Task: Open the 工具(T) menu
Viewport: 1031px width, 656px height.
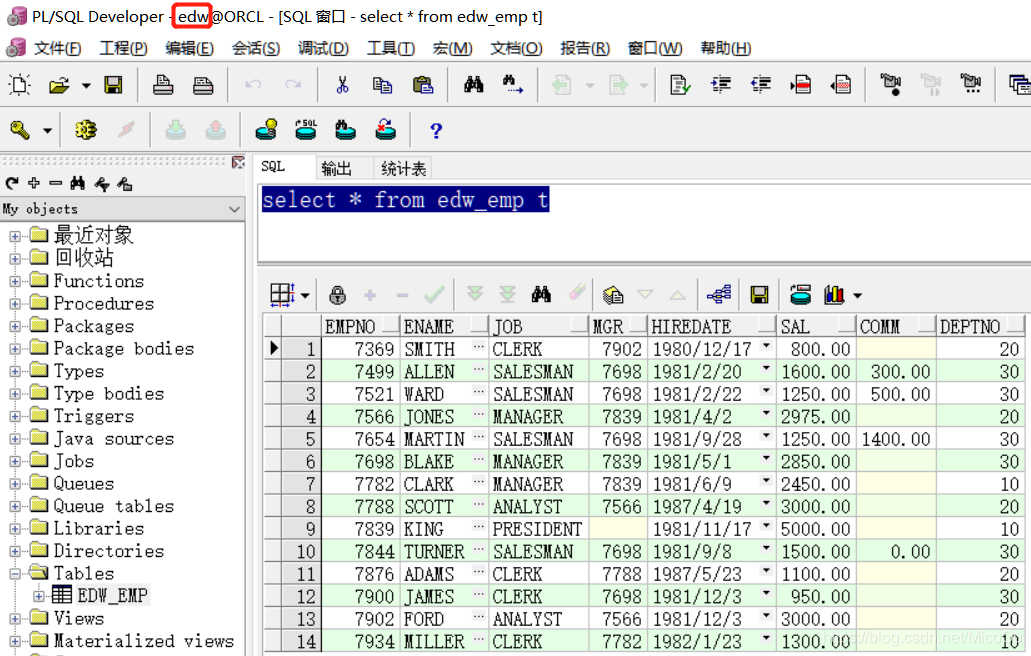Action: (391, 49)
